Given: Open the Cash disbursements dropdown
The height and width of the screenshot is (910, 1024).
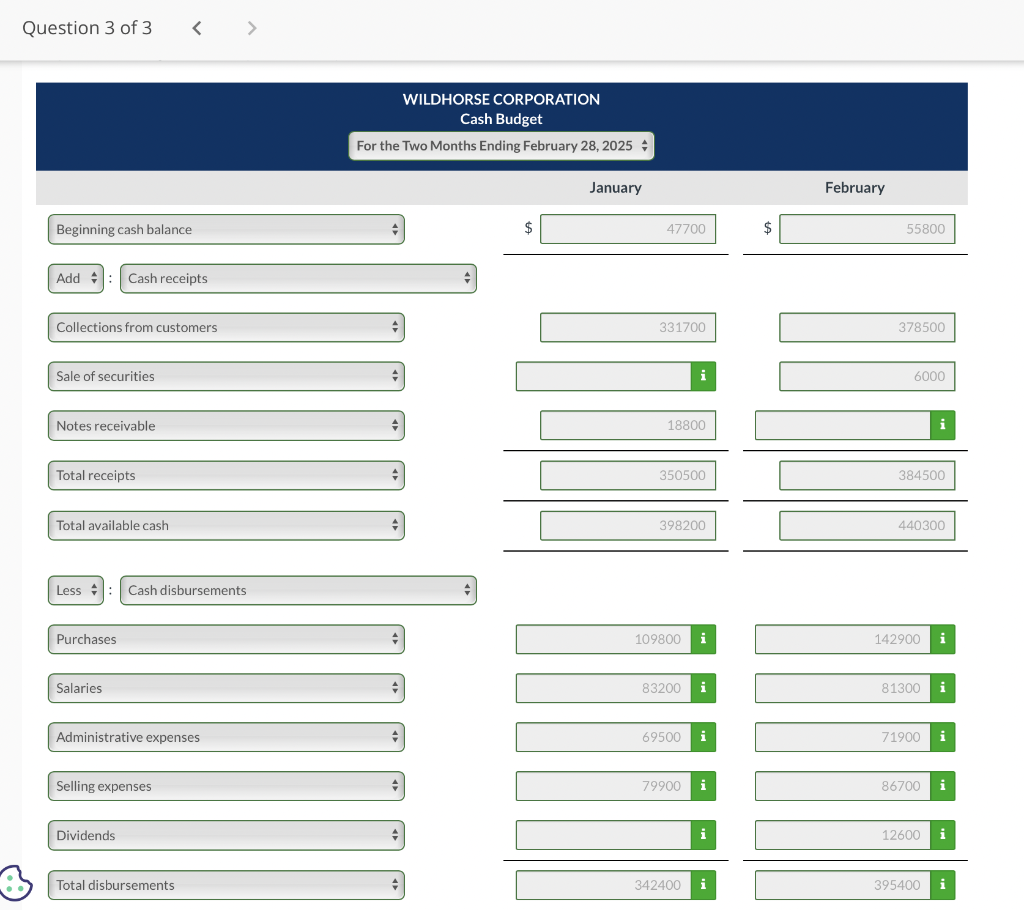Looking at the screenshot, I should pos(298,590).
